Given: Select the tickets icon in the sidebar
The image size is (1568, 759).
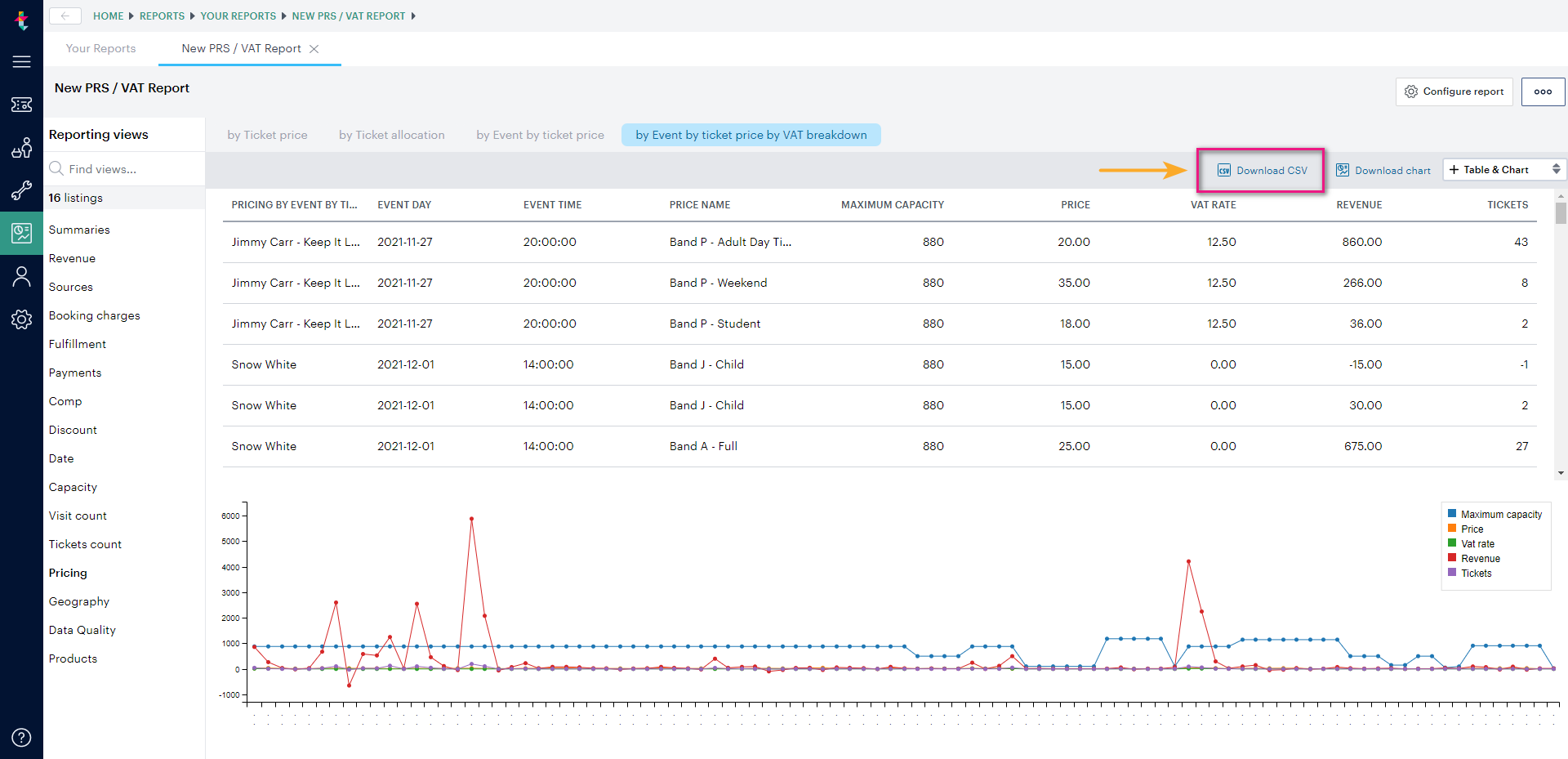Looking at the screenshot, I should pyautogui.click(x=21, y=105).
